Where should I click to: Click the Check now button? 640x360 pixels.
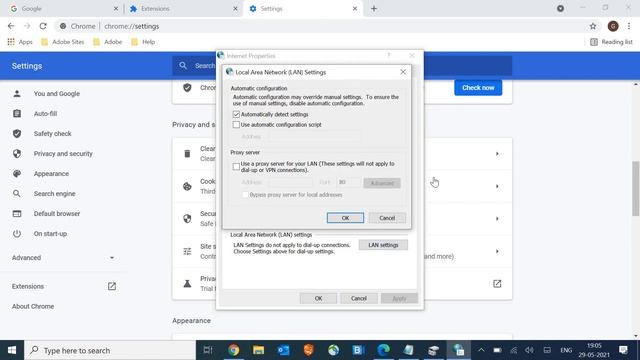coord(478,88)
